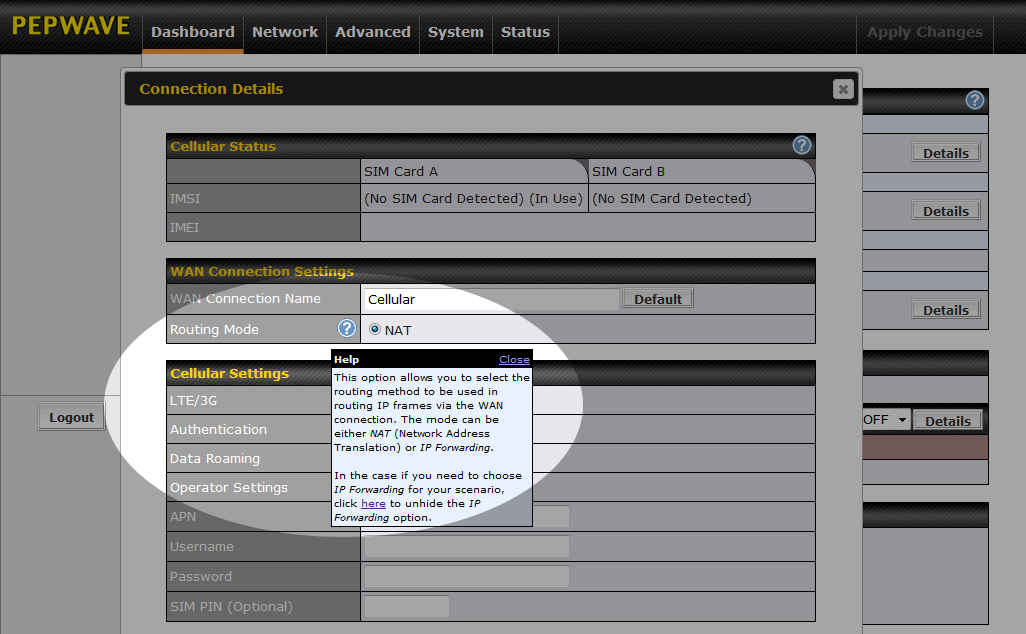The height and width of the screenshot is (634, 1026).
Task: Open the OFF dropdown
Action: 884,420
